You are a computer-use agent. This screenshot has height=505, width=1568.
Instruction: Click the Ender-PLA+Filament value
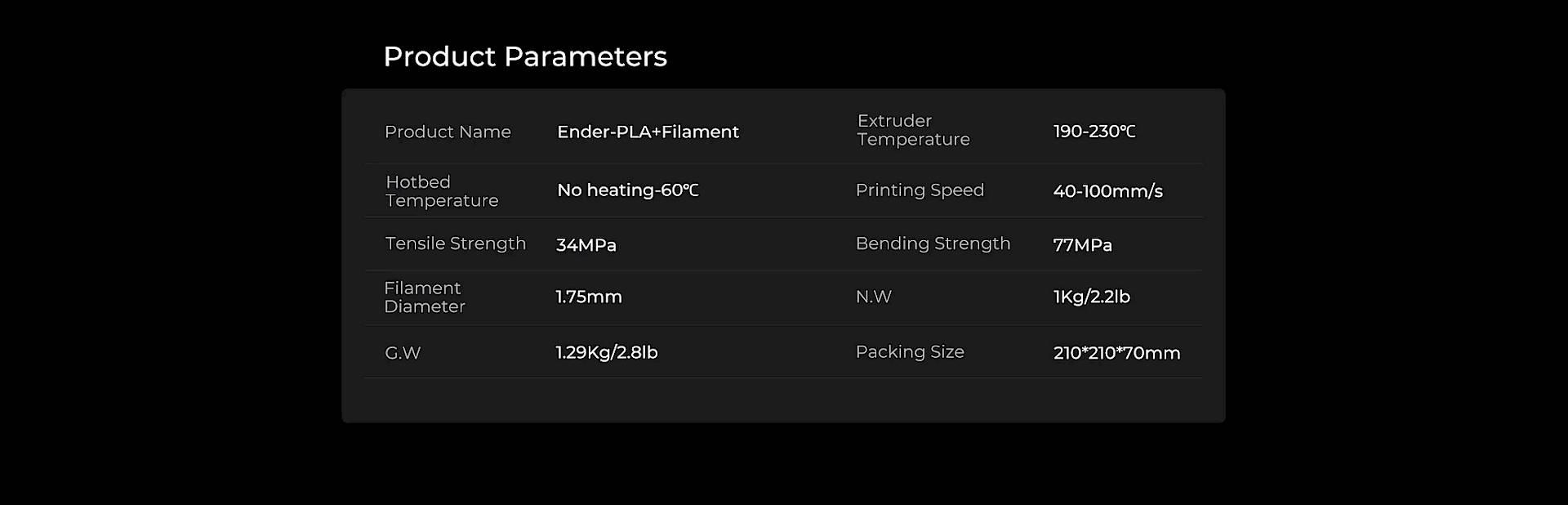click(648, 132)
